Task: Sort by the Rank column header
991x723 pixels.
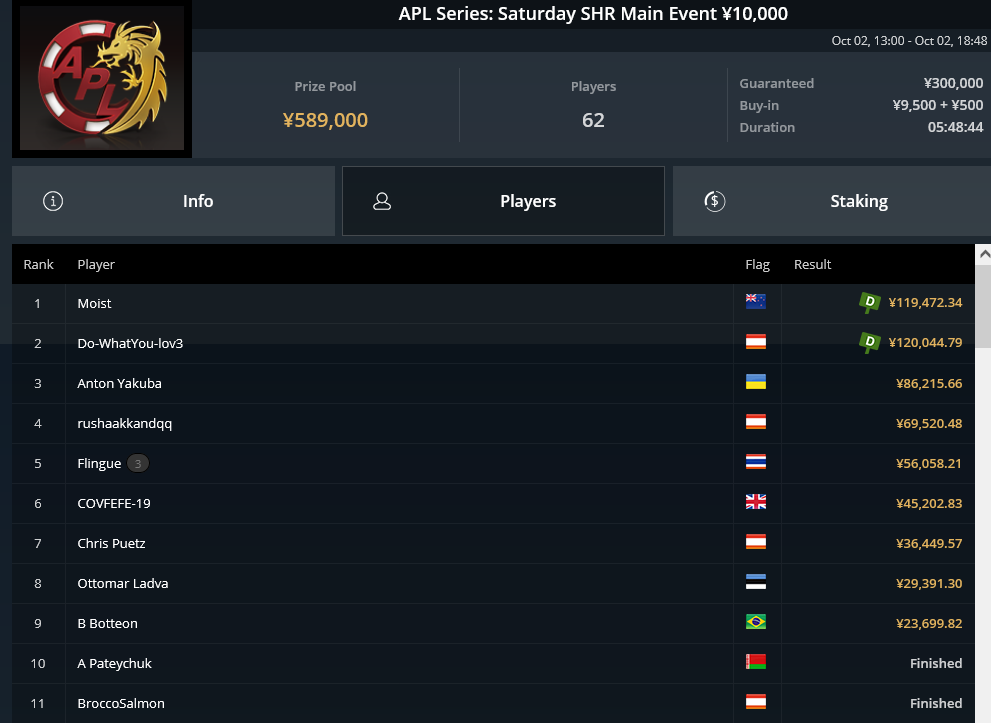Action: tap(39, 264)
